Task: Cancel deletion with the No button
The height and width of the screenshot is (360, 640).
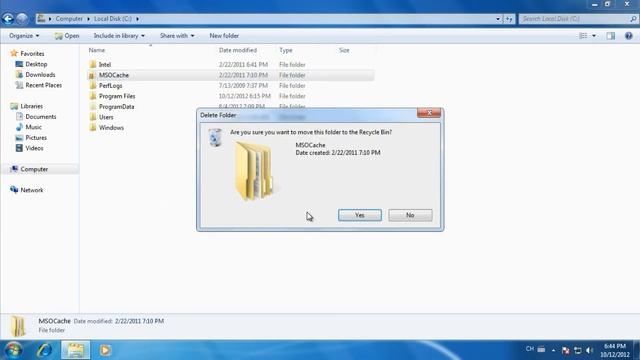Action: coord(410,215)
